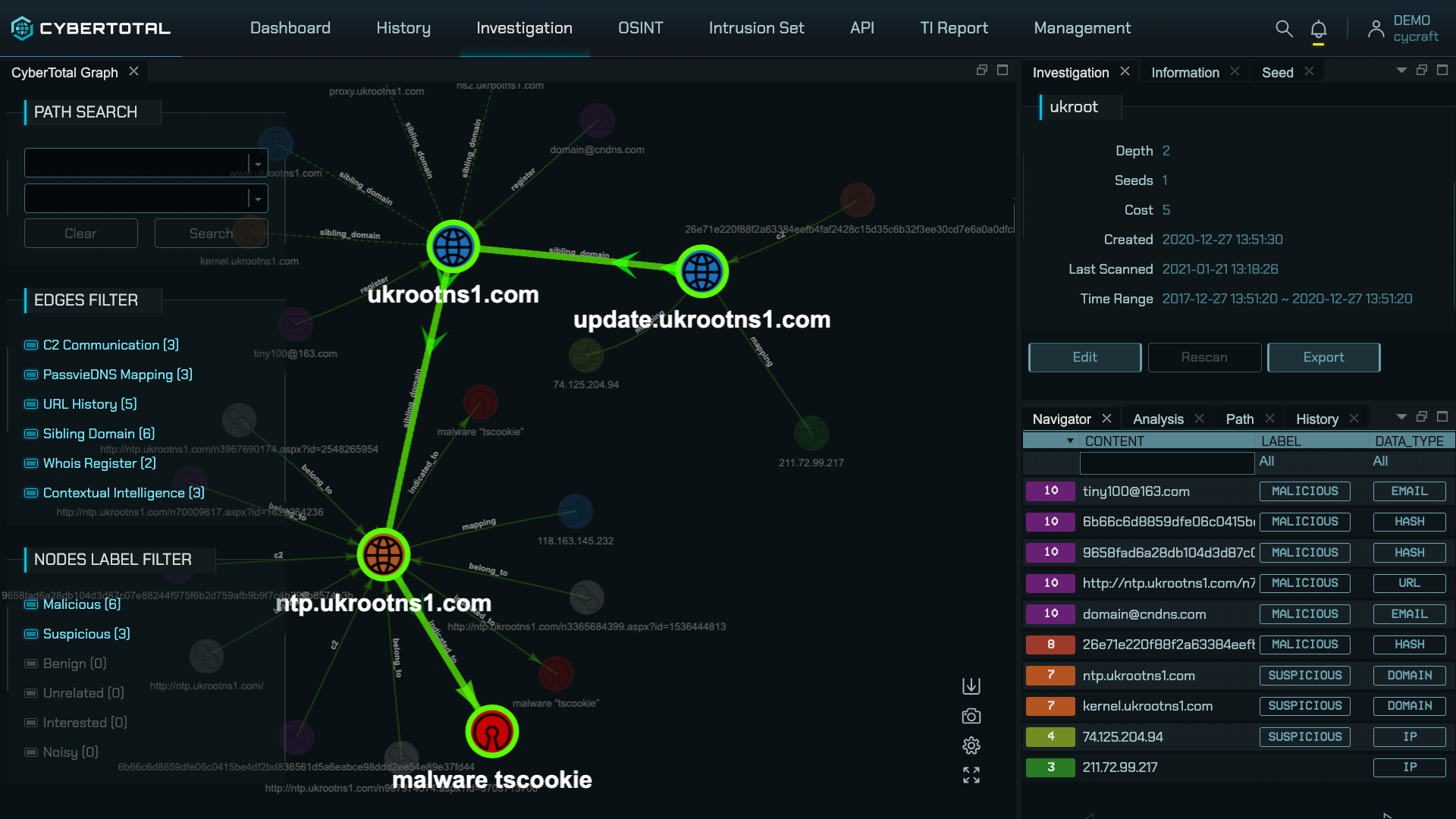Open the graph settings gear

pyautogui.click(x=971, y=745)
